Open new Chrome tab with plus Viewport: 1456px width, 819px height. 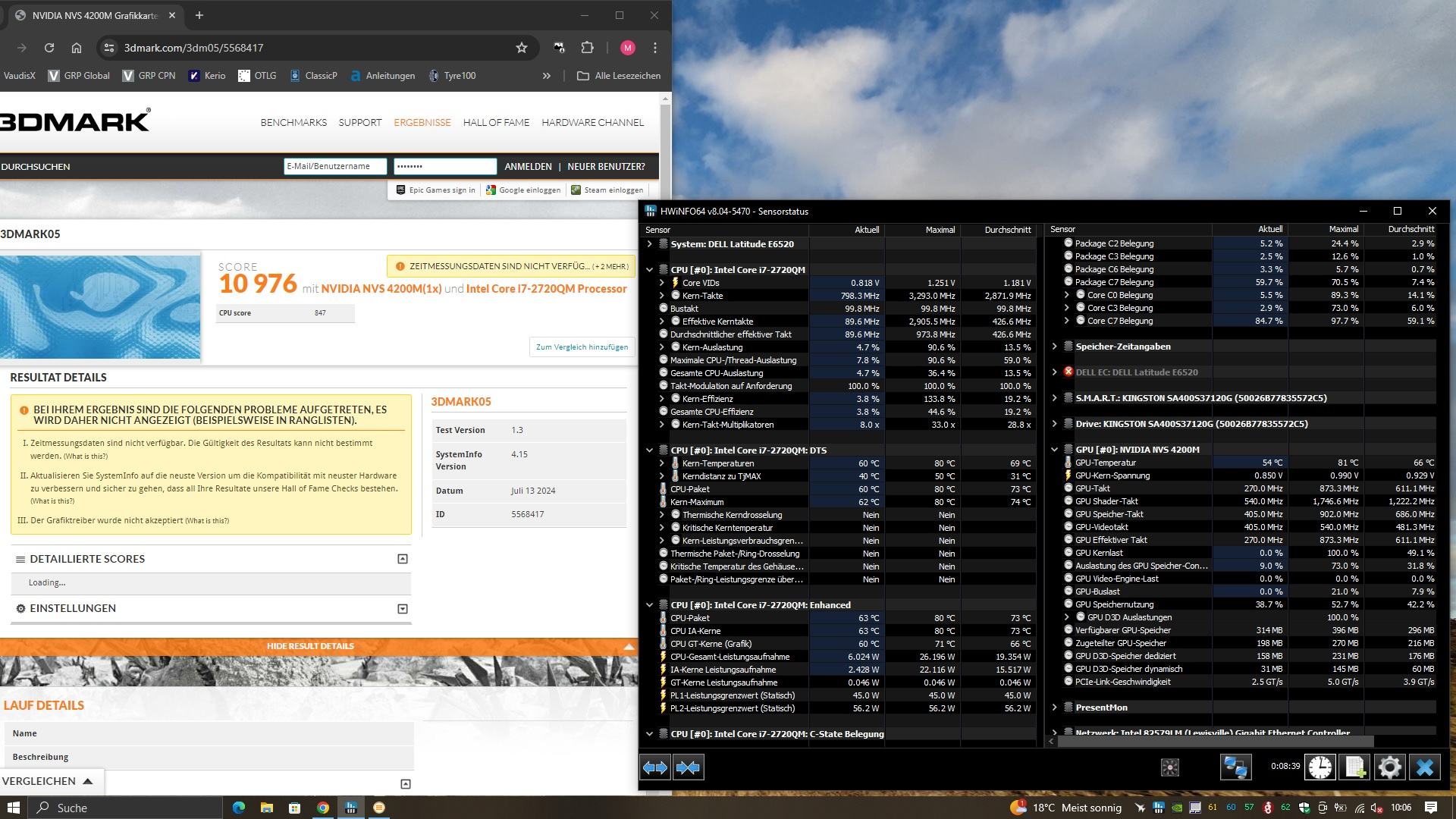[199, 15]
